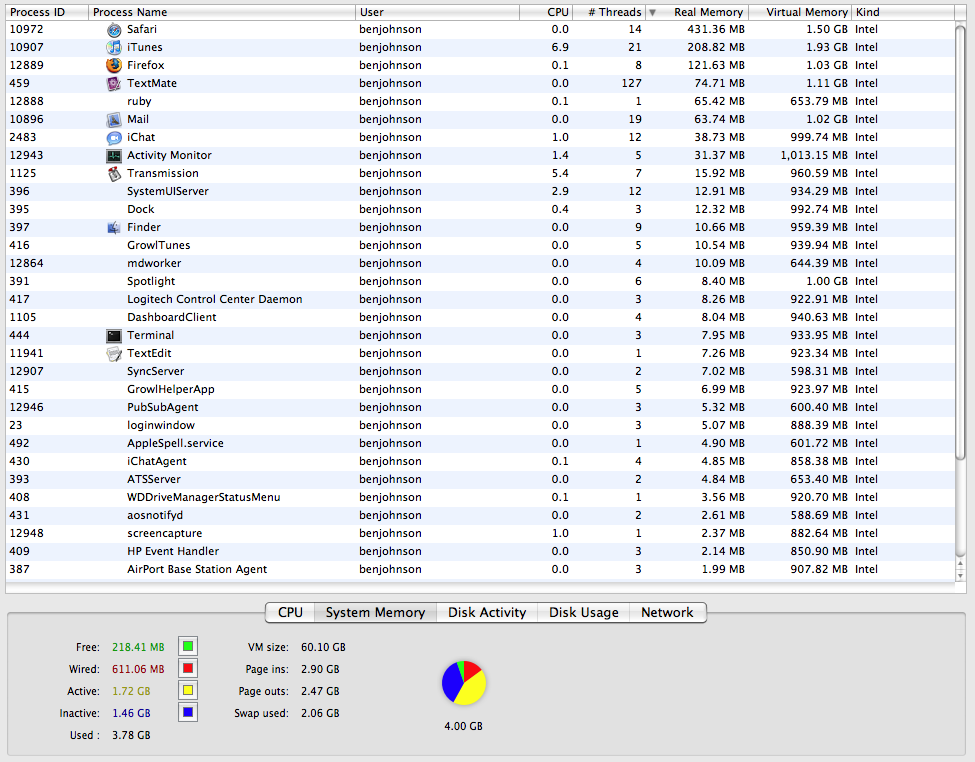Viewport: 975px width, 762px height.
Task: Open the Network tab
Action: (x=667, y=612)
